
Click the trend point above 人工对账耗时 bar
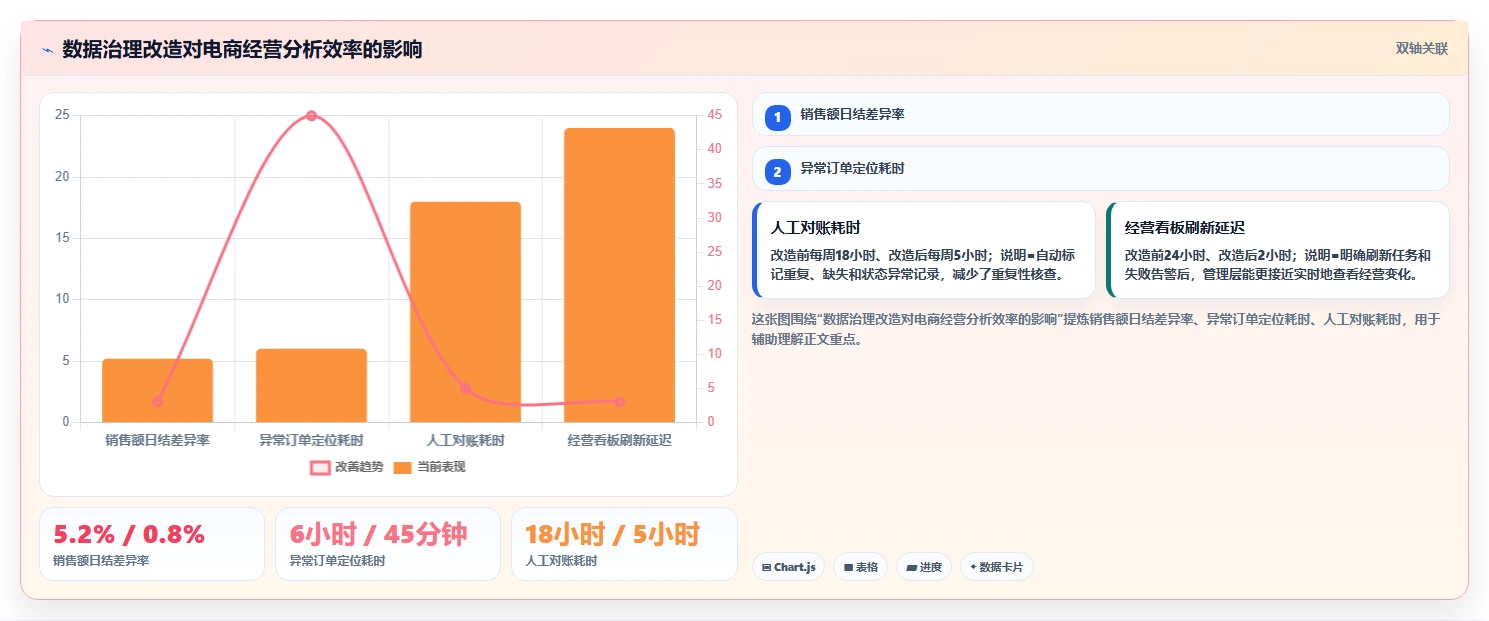(x=465, y=389)
